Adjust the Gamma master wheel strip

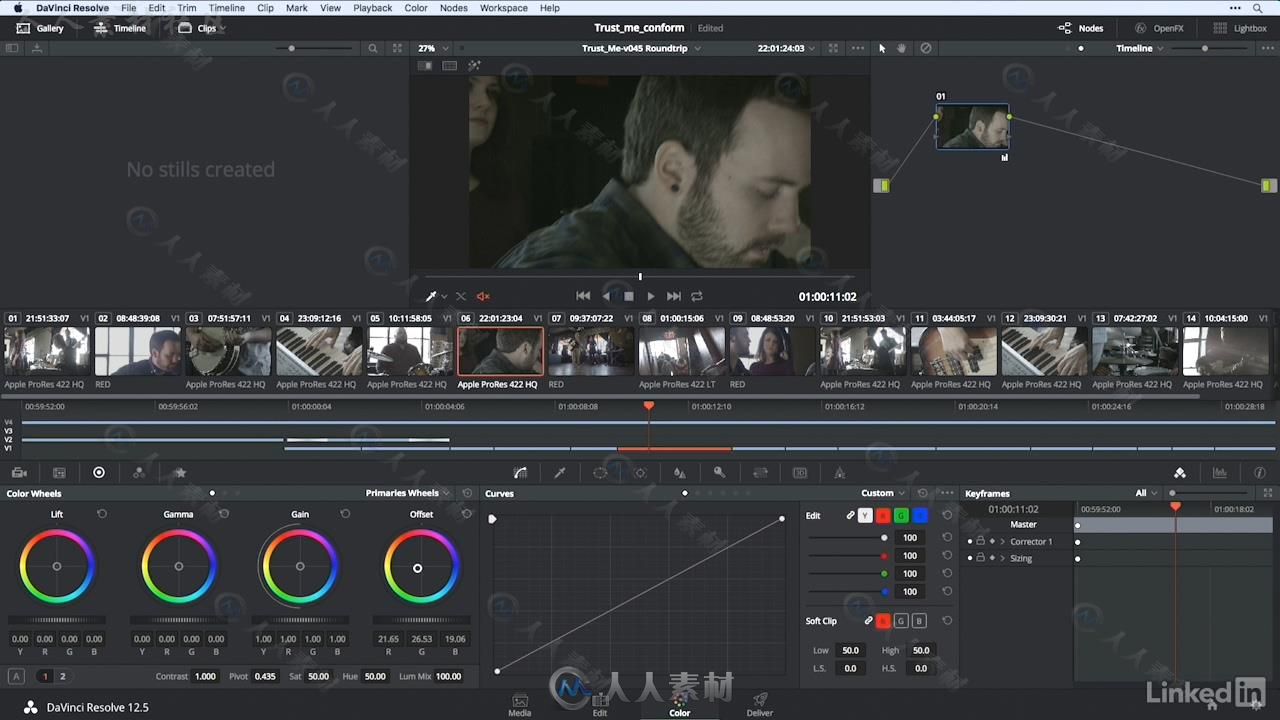[x=178, y=620]
